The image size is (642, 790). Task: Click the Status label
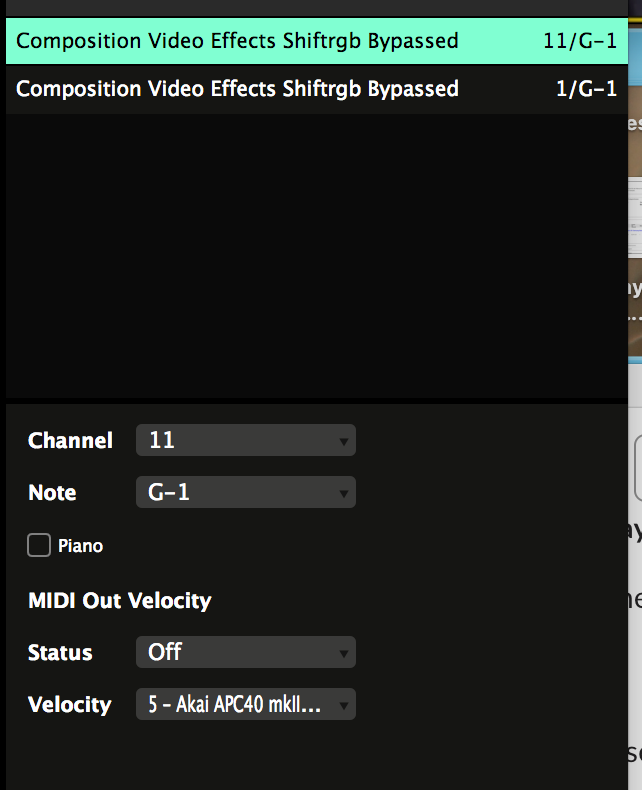click(x=60, y=653)
